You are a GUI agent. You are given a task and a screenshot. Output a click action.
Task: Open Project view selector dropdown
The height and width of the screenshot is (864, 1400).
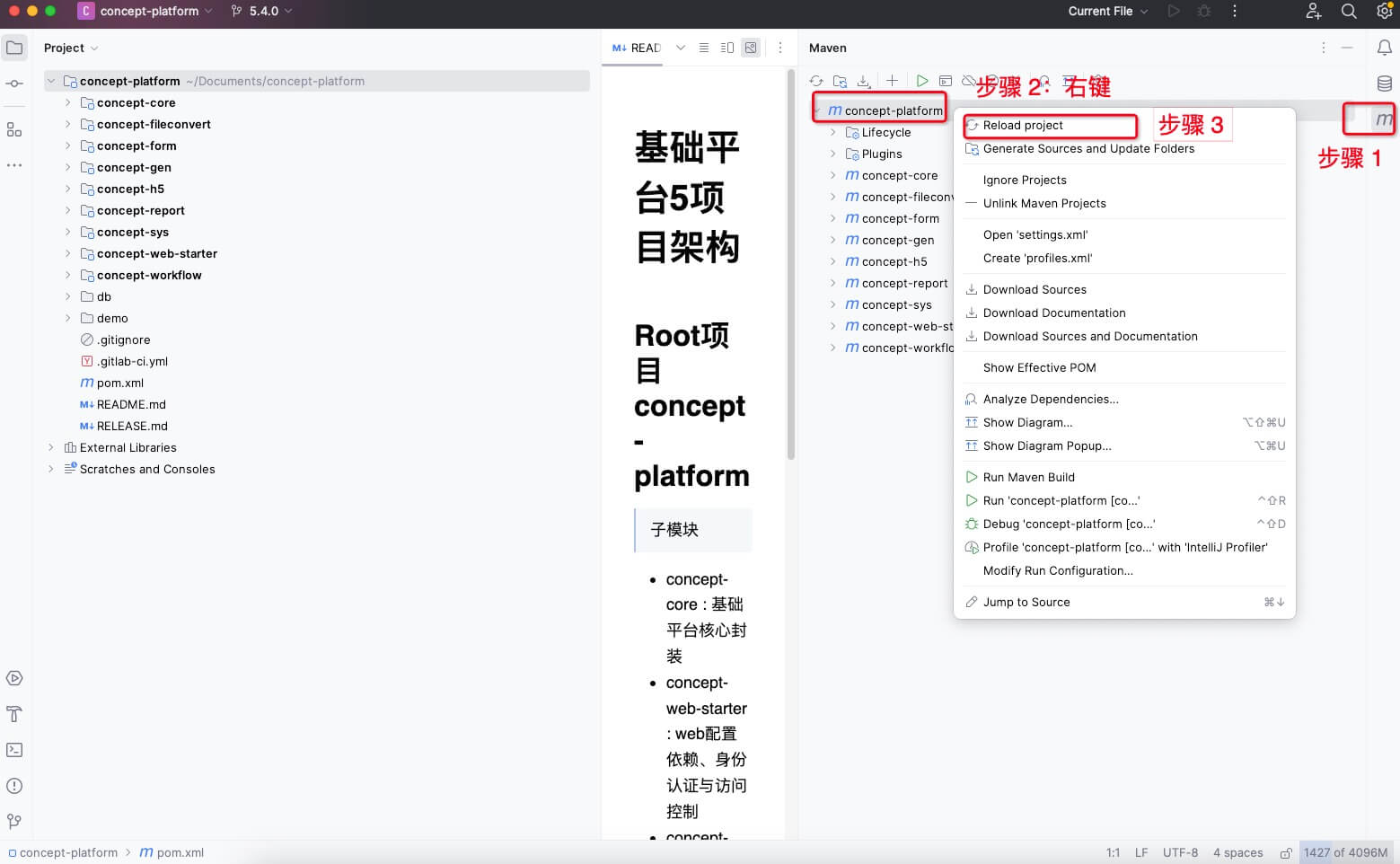(71, 48)
